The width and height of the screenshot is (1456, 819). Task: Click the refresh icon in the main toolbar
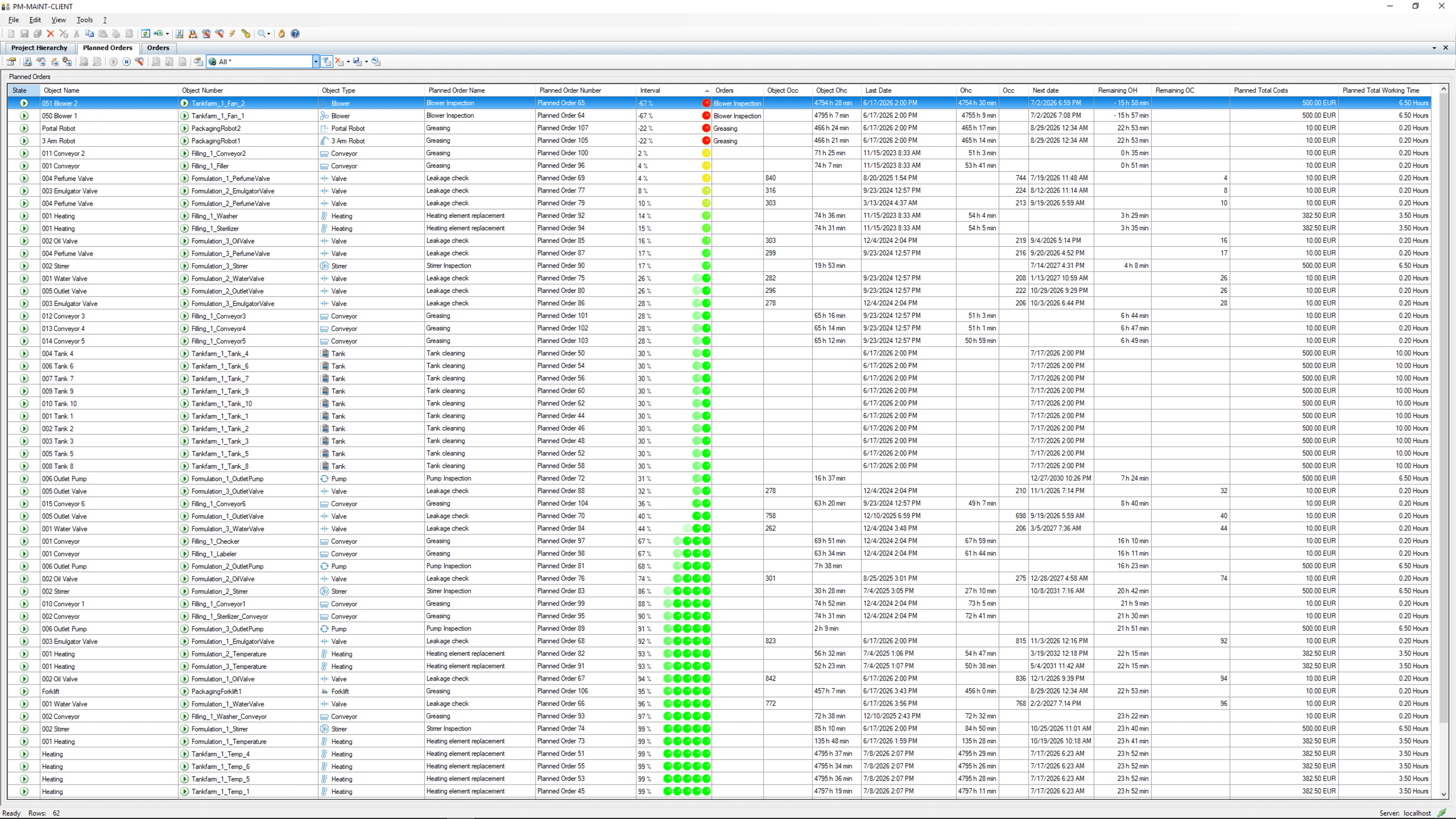click(145, 34)
